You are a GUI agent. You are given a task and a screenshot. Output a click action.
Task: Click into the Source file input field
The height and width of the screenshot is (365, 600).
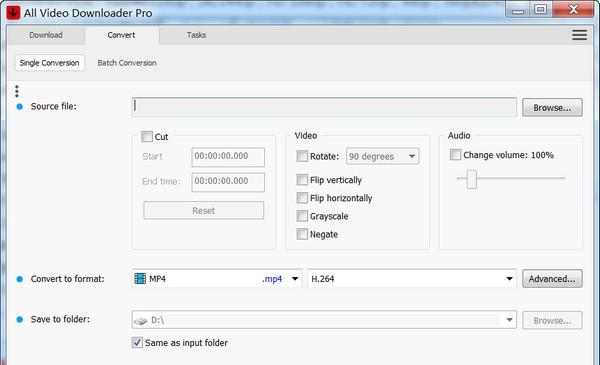point(324,107)
